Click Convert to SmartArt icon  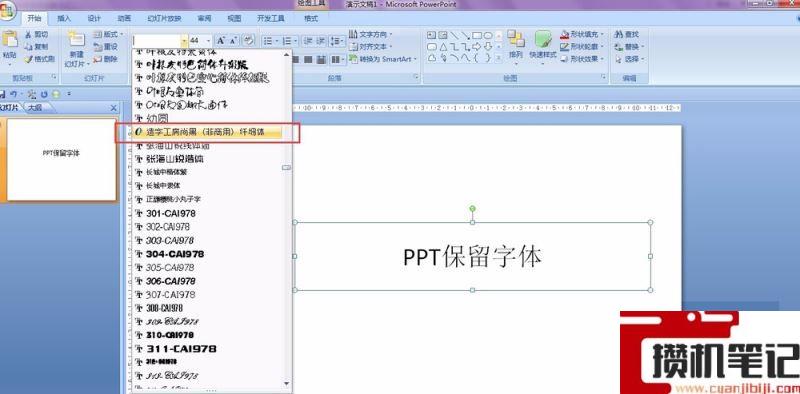[354, 59]
